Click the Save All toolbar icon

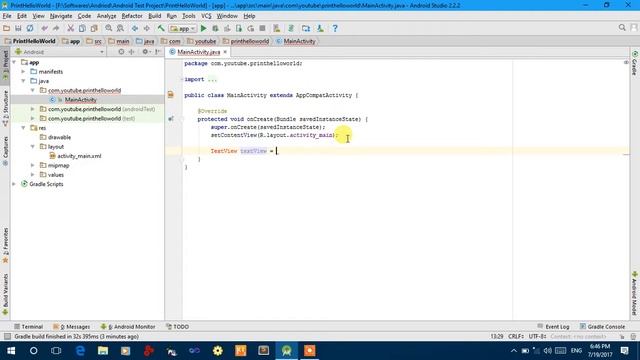click(18, 28)
